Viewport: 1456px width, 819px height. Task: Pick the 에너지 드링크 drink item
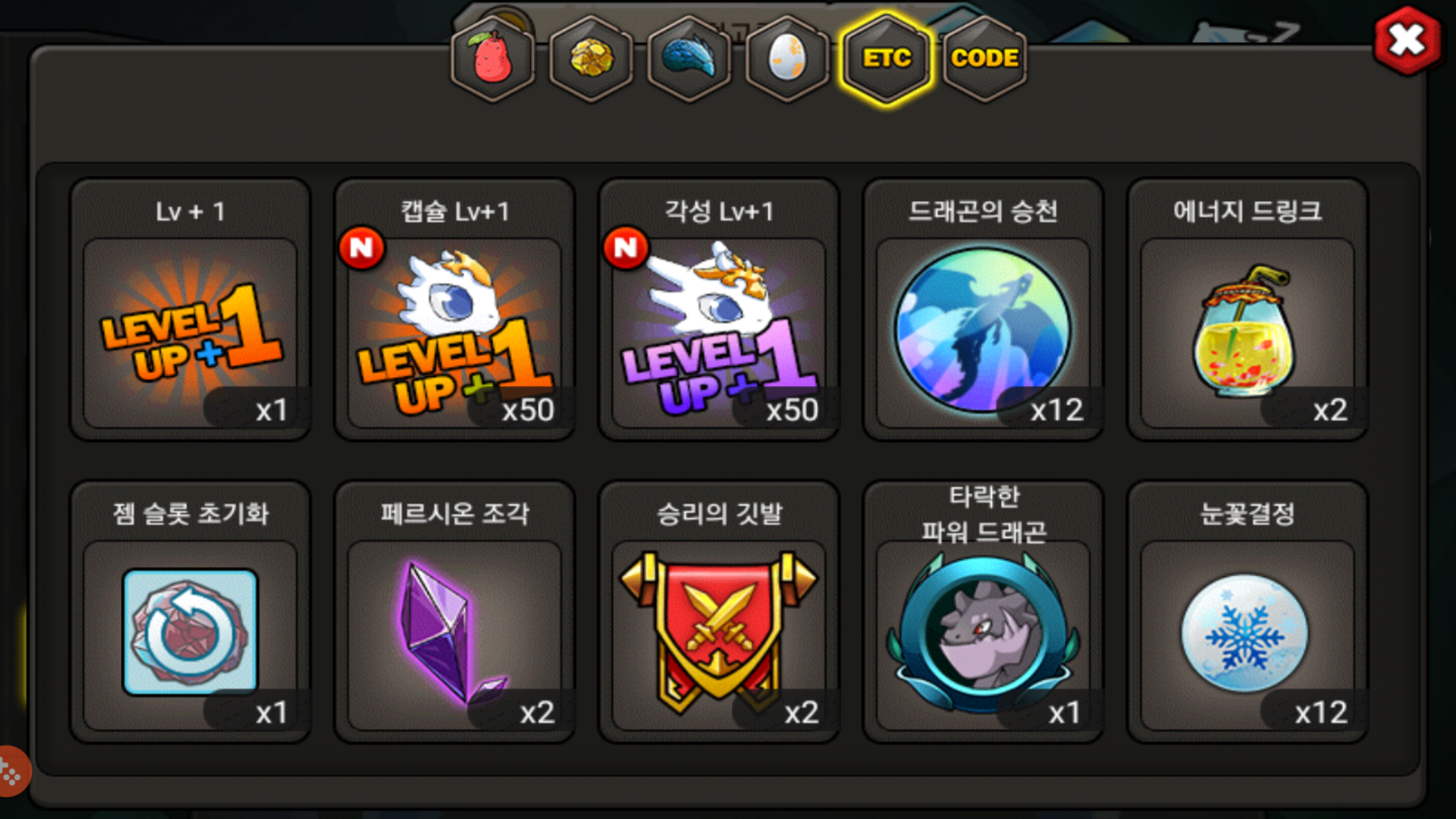point(1248,309)
